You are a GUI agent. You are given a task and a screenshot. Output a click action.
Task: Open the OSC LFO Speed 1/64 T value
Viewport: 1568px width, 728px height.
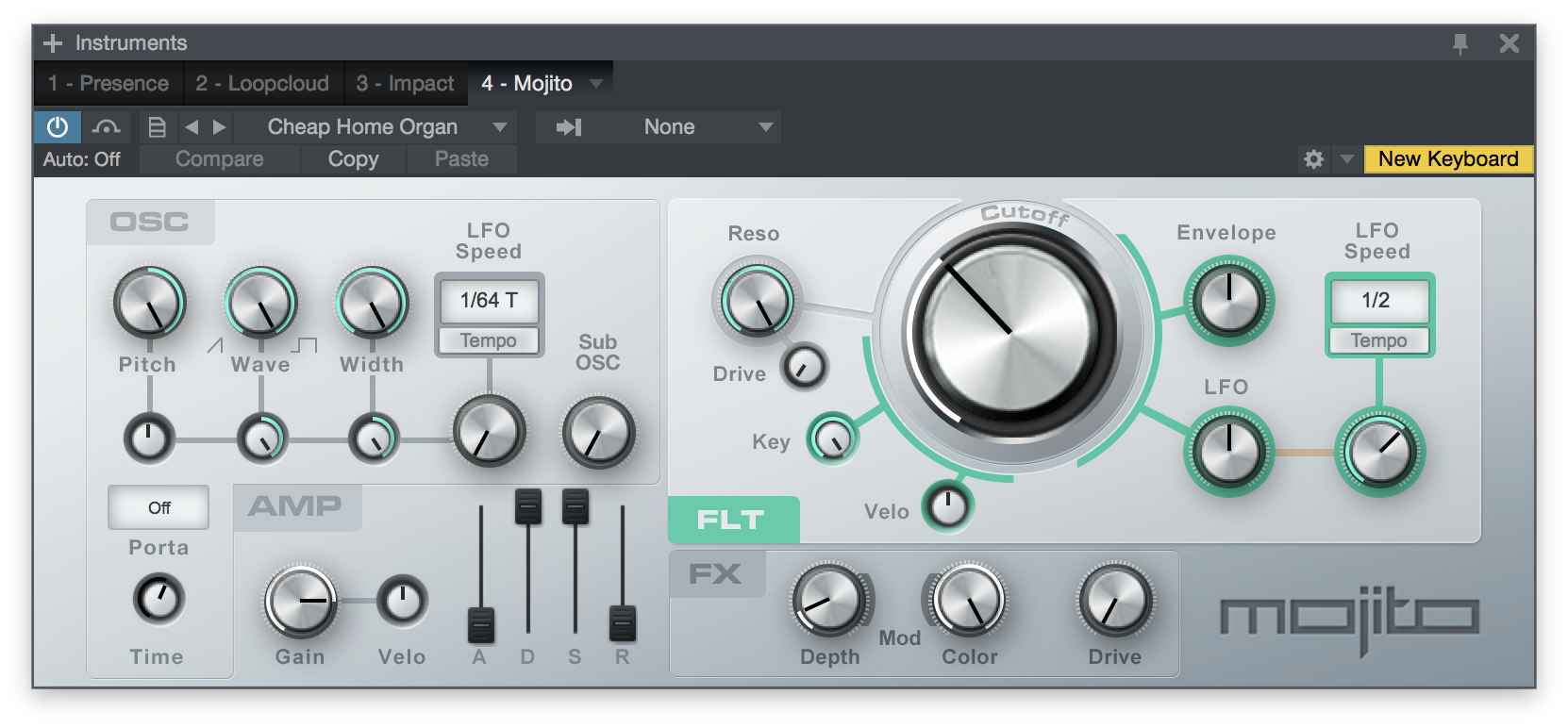[489, 301]
